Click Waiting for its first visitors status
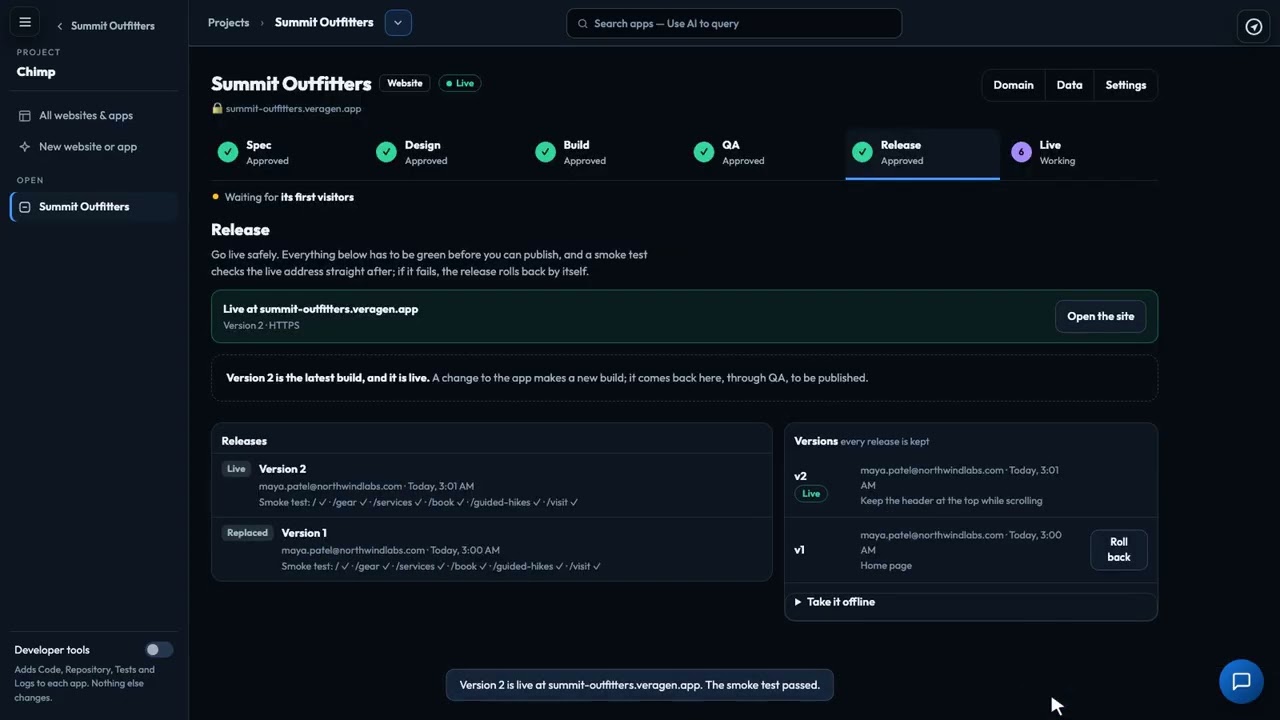The height and width of the screenshot is (720, 1280). 283,197
